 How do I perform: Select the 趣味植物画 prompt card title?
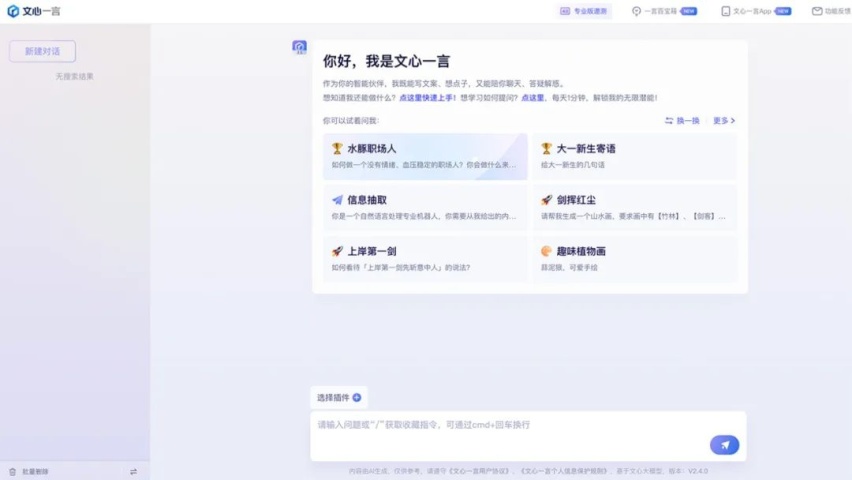coord(581,251)
